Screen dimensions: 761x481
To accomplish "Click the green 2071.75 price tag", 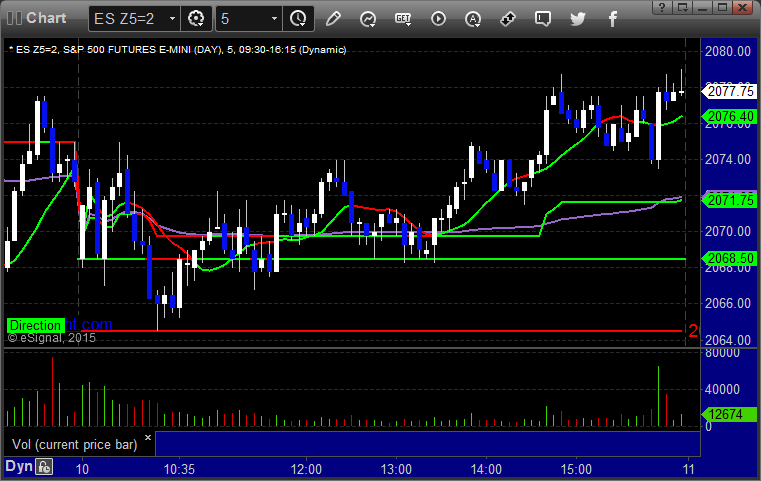I will click(730, 200).
